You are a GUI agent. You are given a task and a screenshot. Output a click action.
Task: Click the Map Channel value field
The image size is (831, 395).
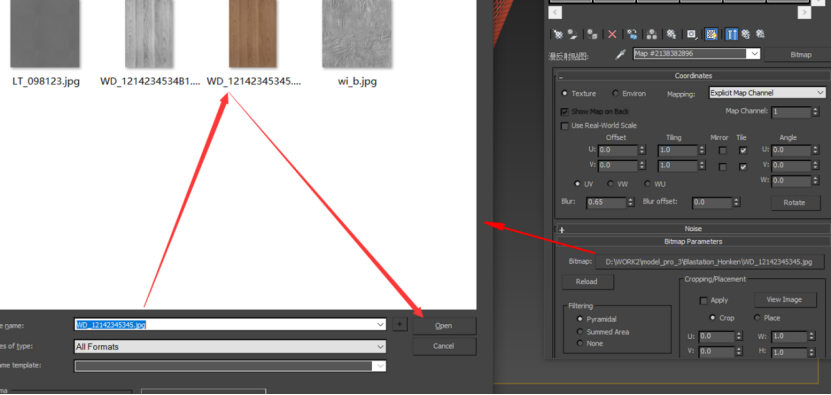(x=792, y=112)
